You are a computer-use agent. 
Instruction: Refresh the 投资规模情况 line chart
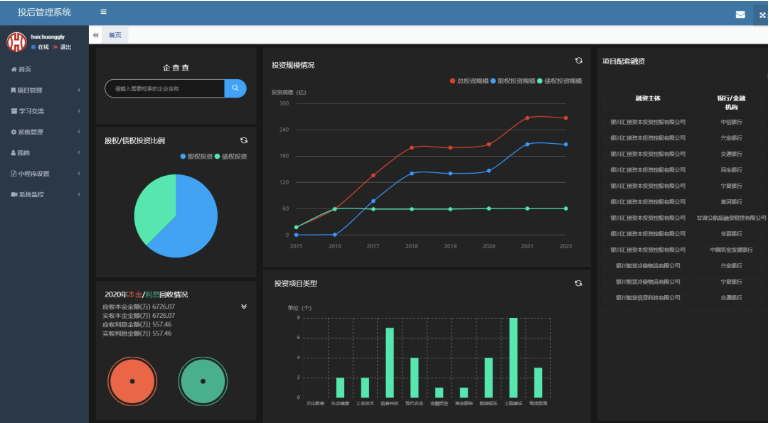(578, 61)
